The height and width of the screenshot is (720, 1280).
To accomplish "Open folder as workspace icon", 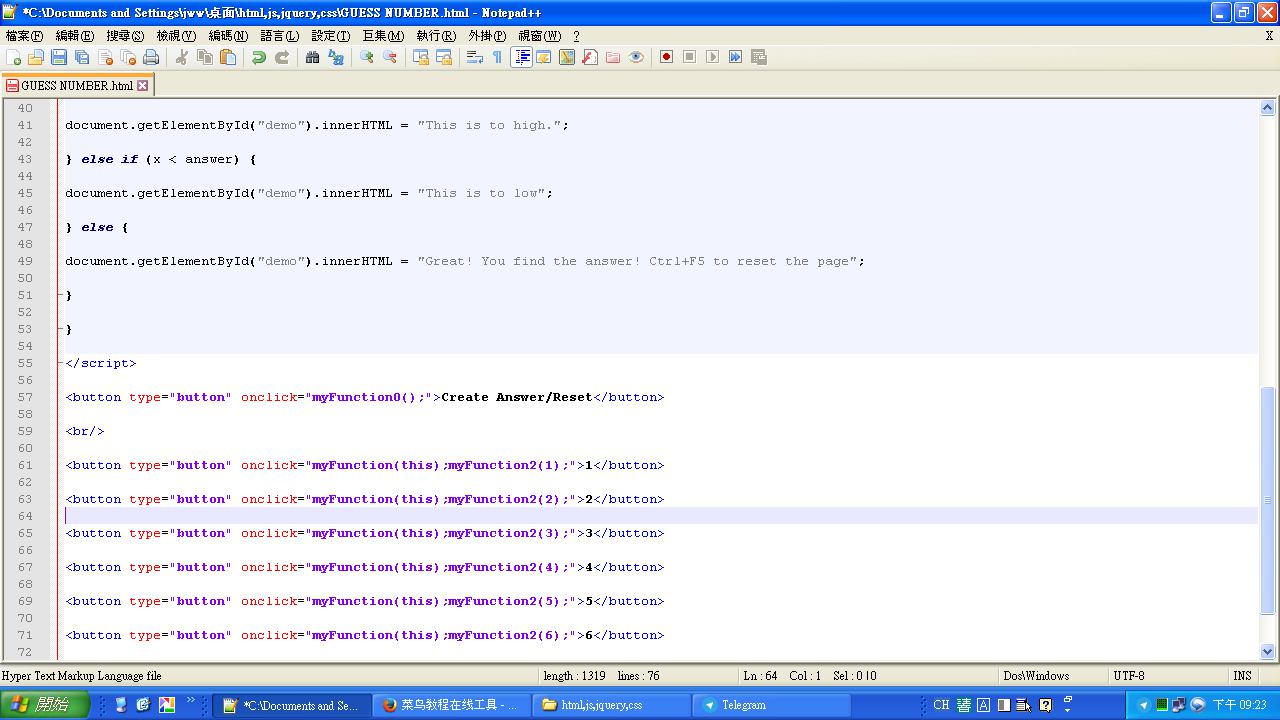I will click(x=613, y=57).
